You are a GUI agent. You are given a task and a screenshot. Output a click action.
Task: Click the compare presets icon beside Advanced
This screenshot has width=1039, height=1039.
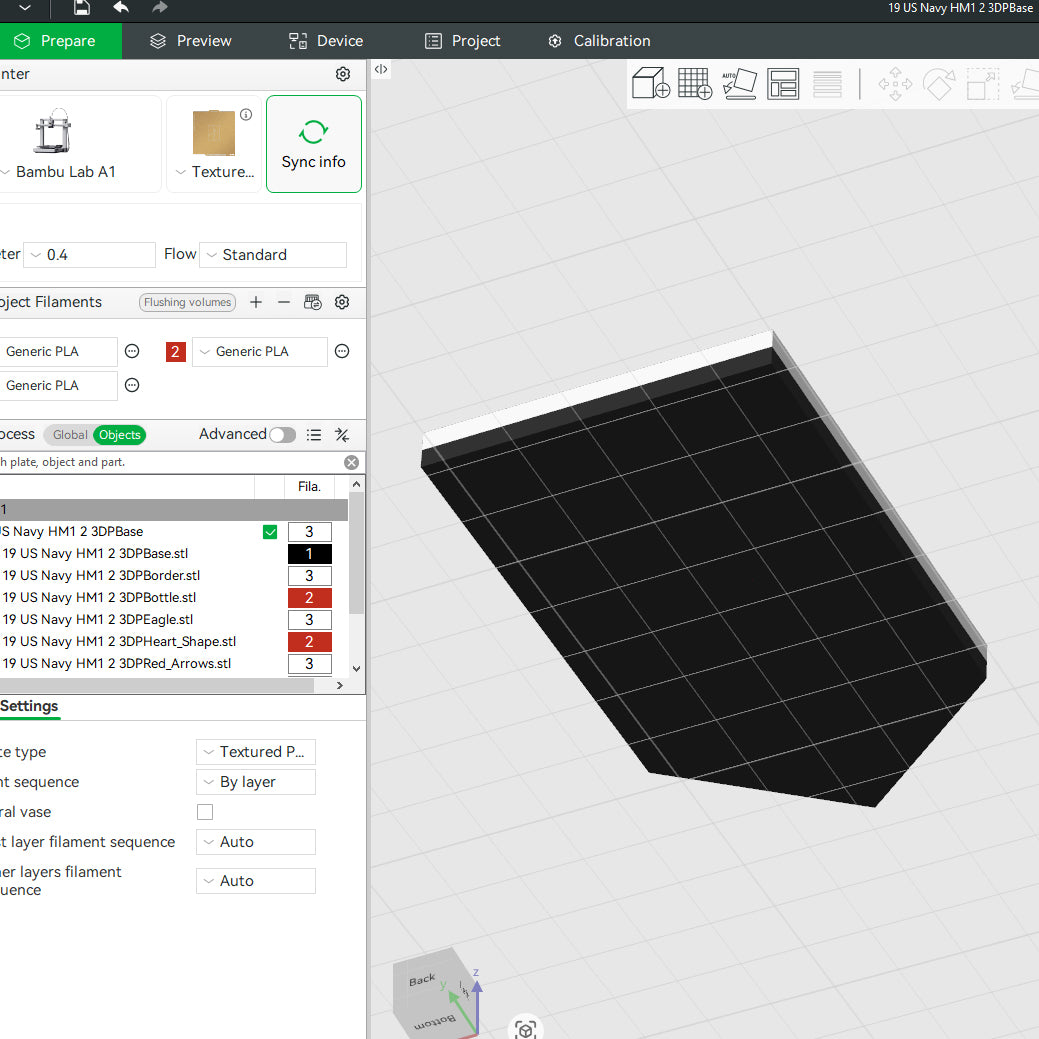(x=342, y=435)
